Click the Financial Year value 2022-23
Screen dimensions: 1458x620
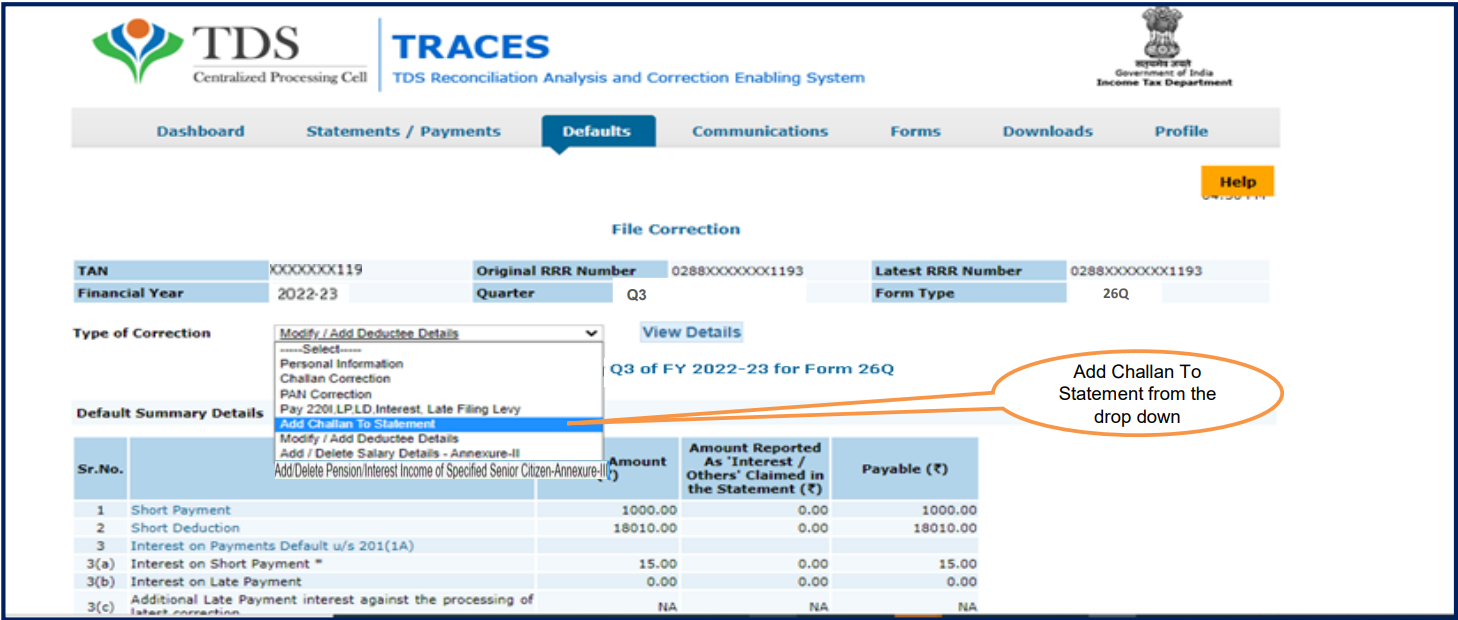click(307, 294)
